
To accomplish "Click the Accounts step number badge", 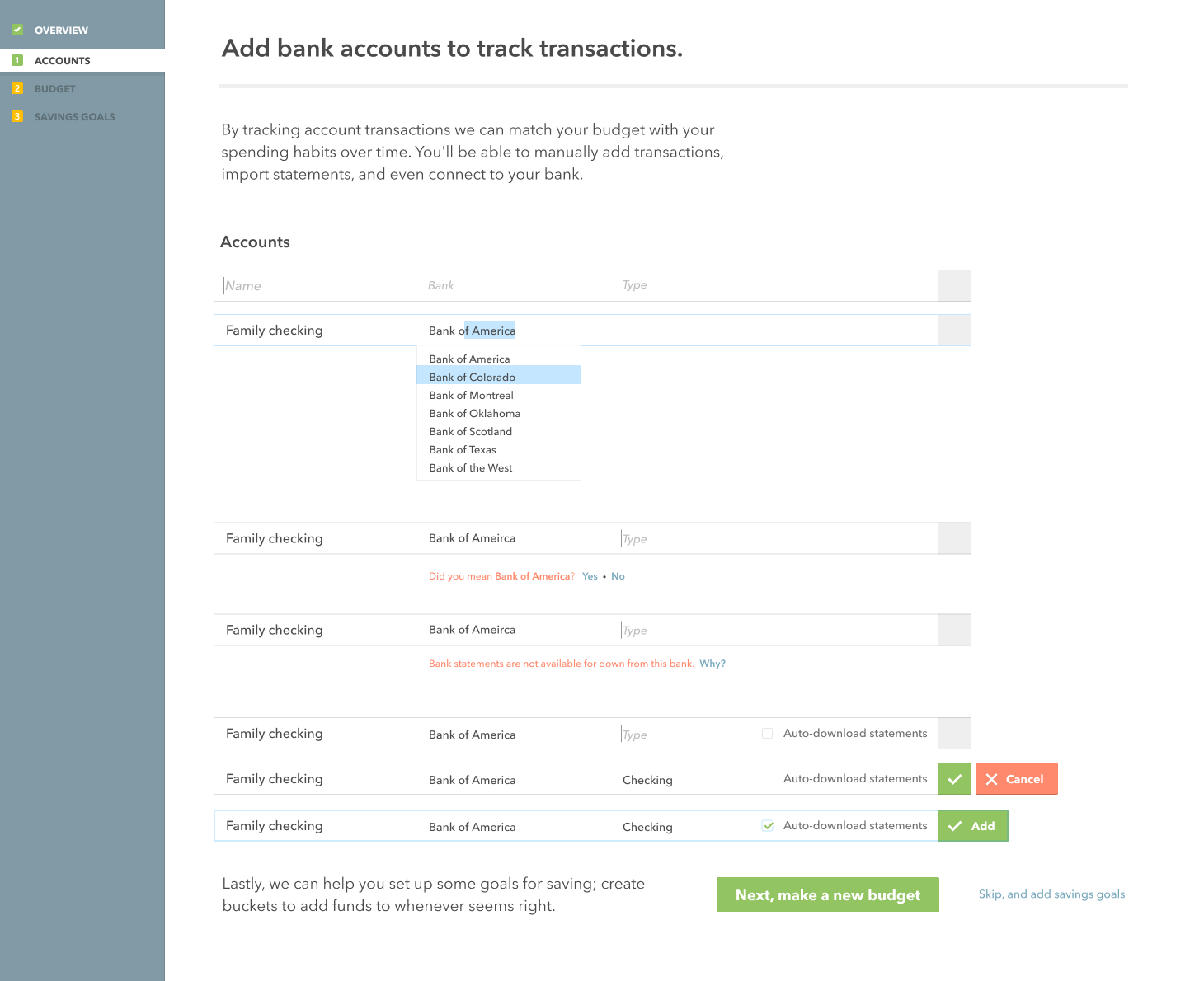I will (17, 60).
